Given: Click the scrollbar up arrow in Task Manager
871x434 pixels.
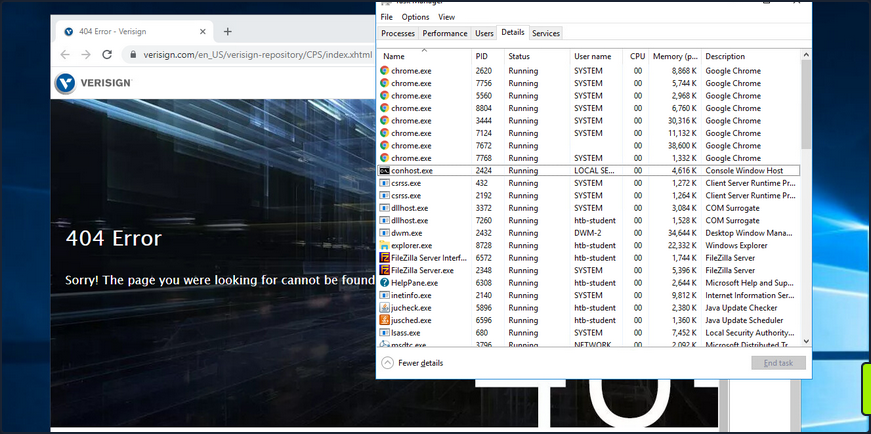Looking at the screenshot, I should click(806, 54).
